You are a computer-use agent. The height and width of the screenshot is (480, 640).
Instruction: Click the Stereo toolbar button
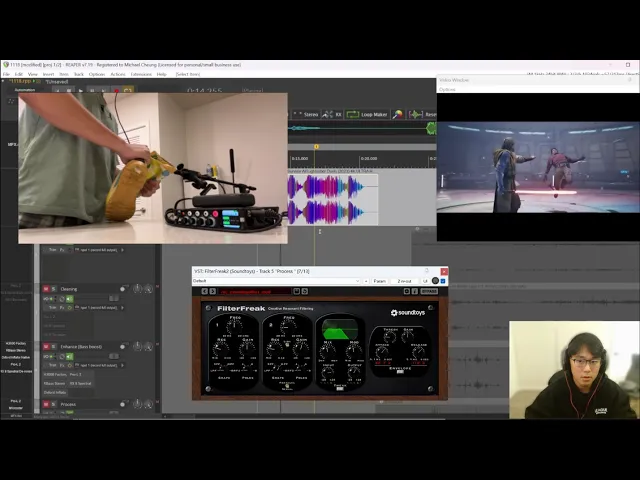tap(307, 115)
